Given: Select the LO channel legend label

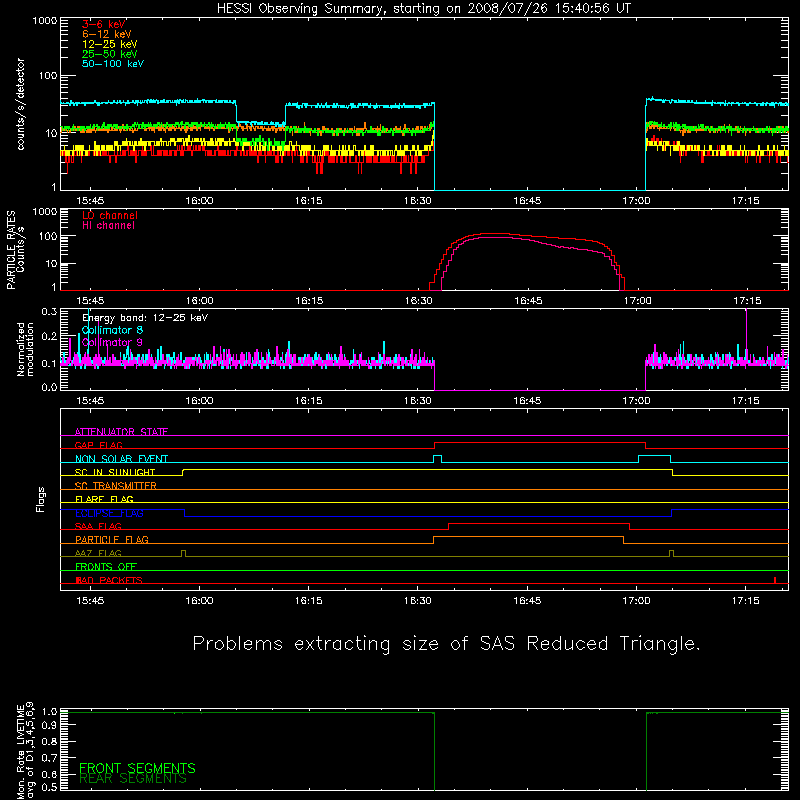Looking at the screenshot, I should [110, 215].
